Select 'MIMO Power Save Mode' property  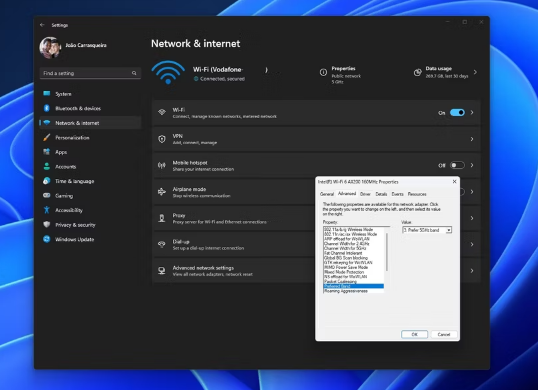[346, 267]
